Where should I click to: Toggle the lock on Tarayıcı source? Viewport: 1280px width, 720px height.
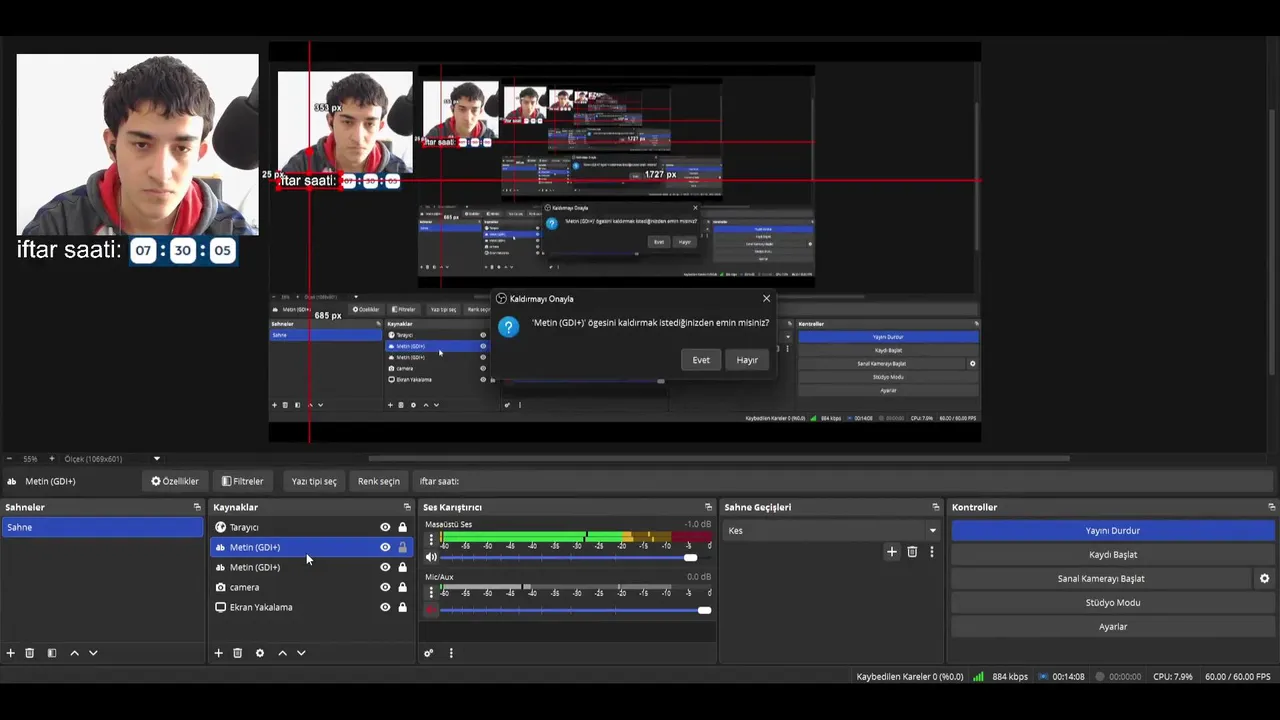403,527
